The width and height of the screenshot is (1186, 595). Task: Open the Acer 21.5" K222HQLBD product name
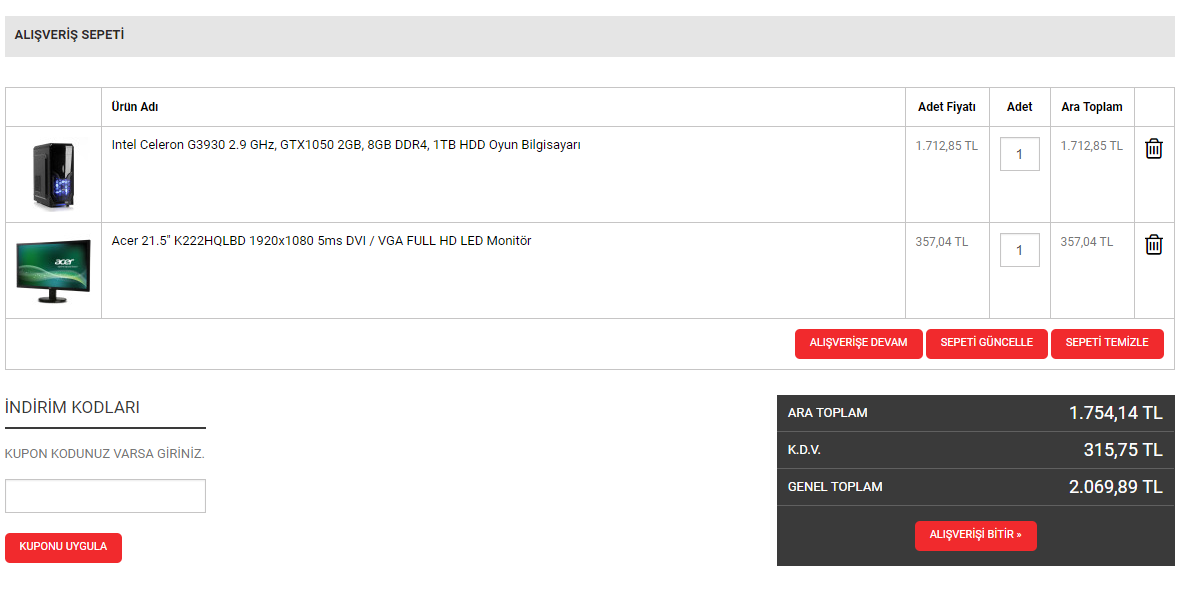click(321, 241)
